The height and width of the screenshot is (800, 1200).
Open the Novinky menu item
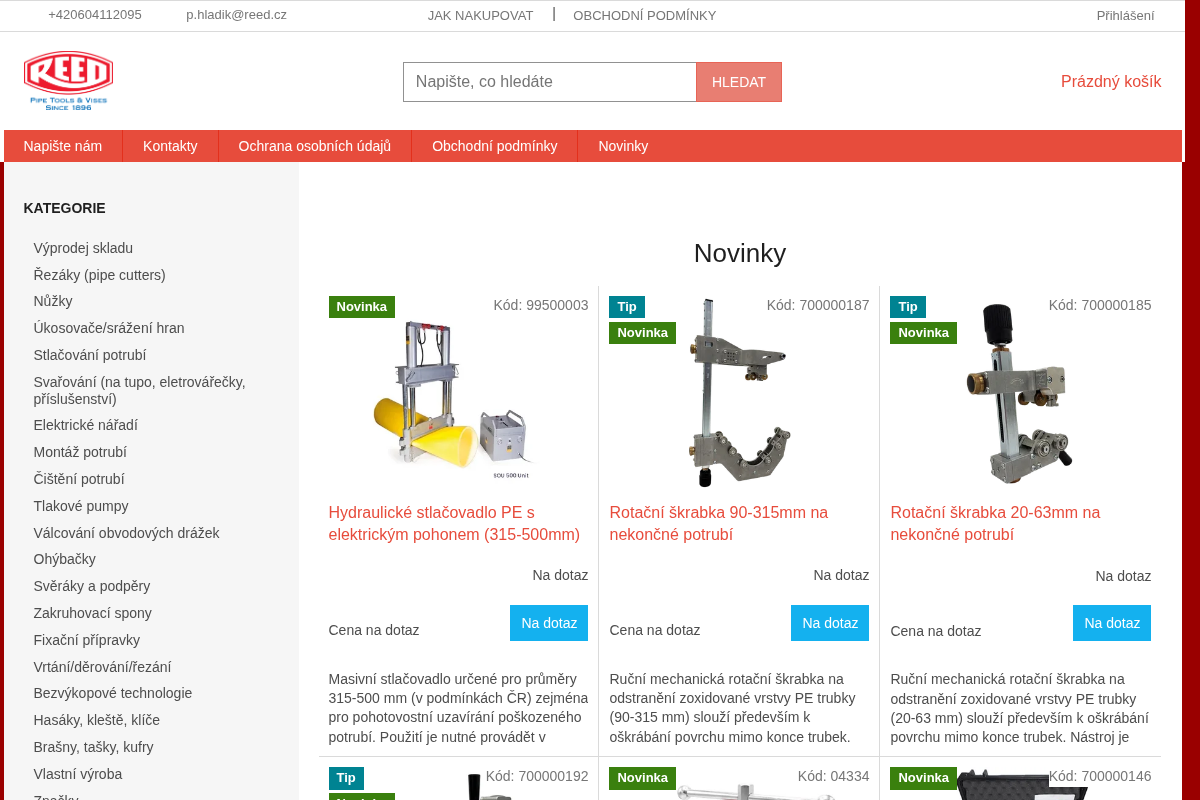(x=623, y=146)
